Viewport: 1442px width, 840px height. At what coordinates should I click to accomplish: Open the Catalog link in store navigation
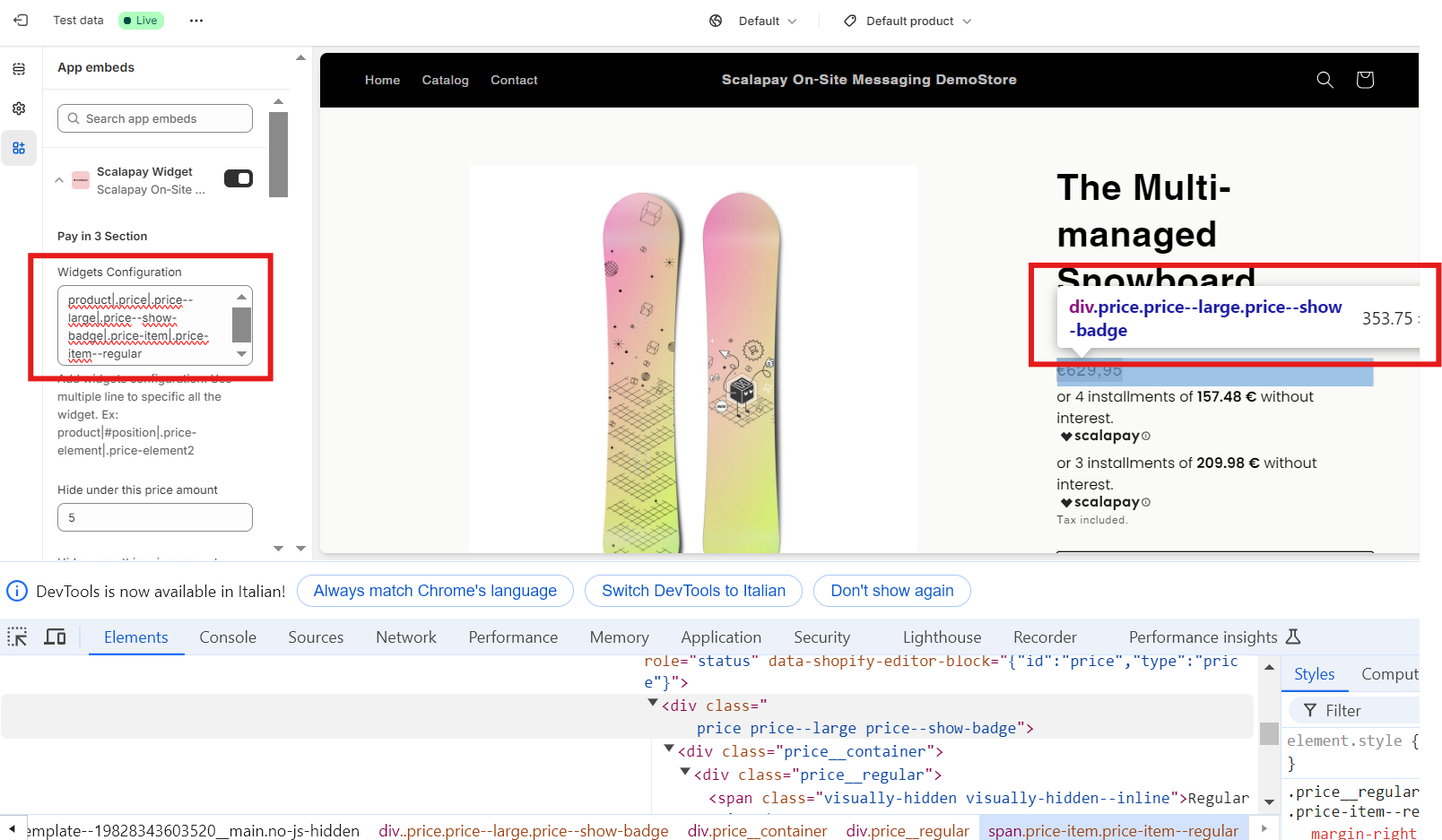click(446, 80)
